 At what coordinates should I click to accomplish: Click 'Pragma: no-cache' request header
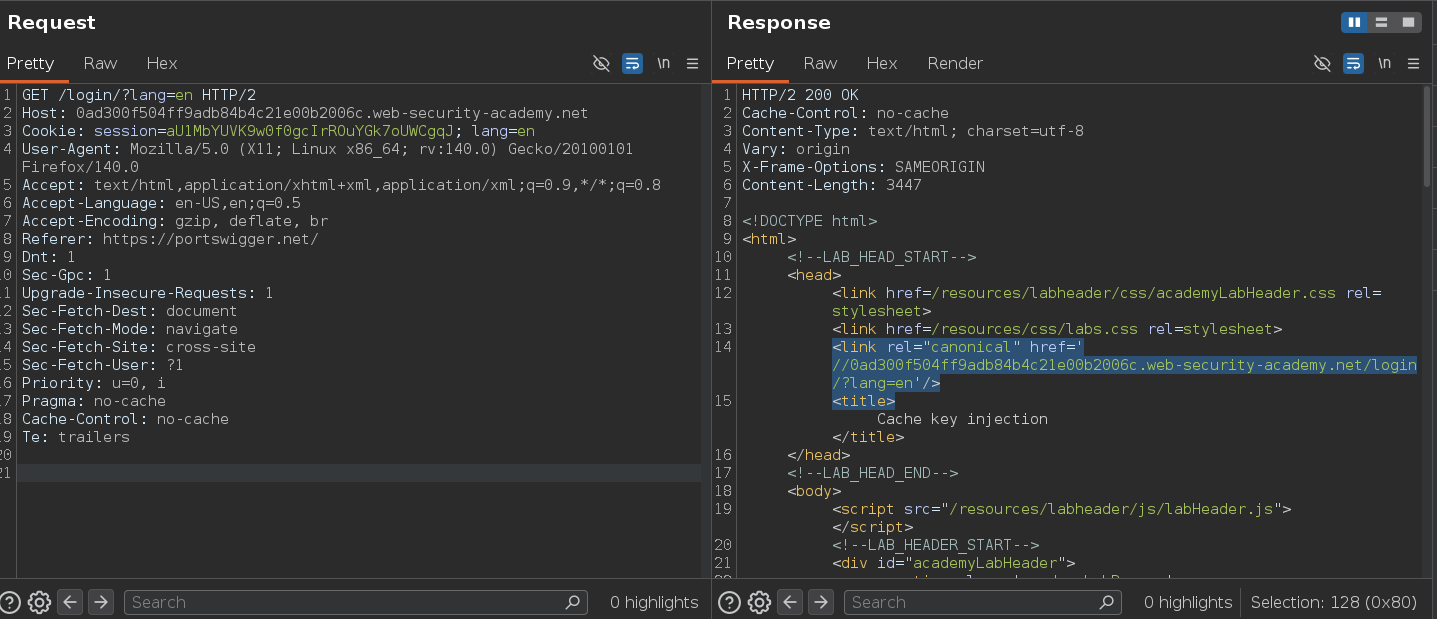[94, 401]
